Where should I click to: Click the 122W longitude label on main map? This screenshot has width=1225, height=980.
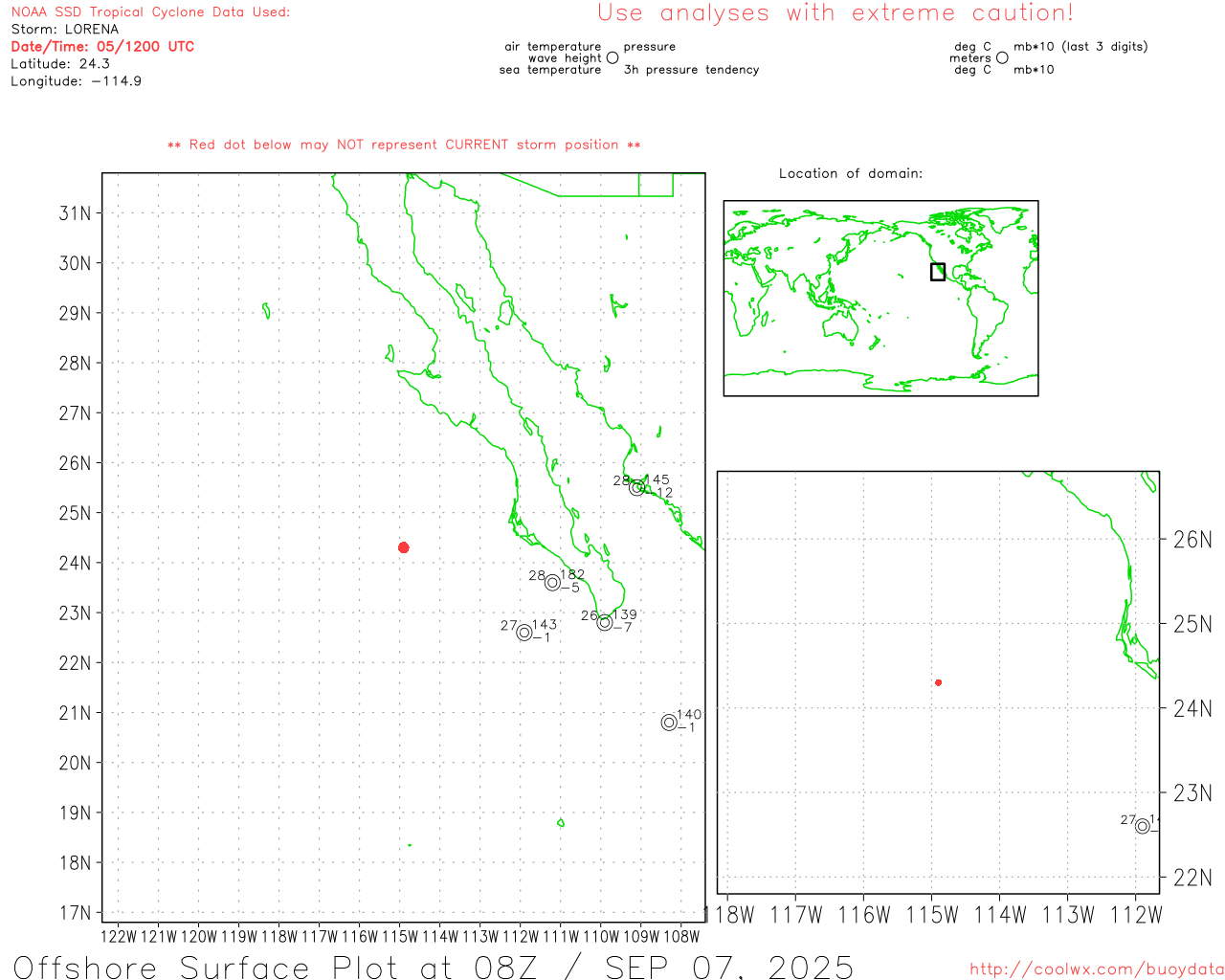pos(119,937)
